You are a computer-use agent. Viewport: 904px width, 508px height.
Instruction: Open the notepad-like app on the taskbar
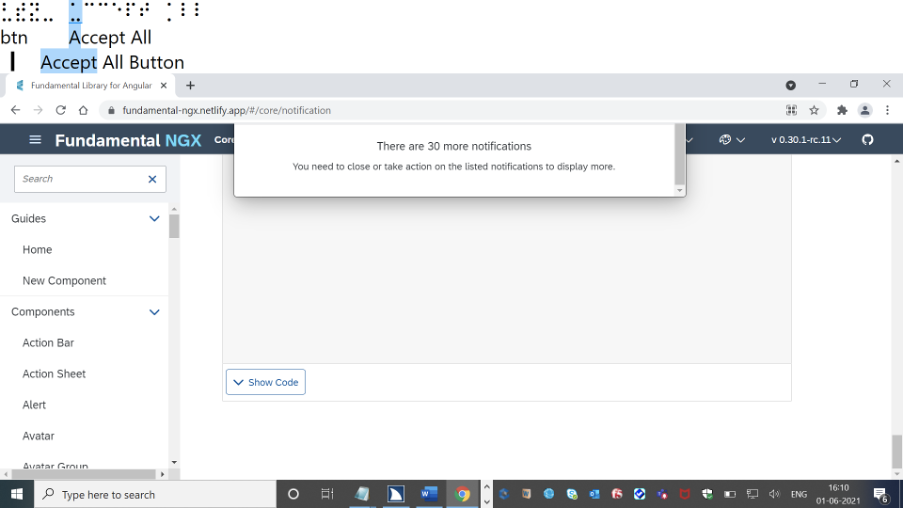(x=362, y=494)
